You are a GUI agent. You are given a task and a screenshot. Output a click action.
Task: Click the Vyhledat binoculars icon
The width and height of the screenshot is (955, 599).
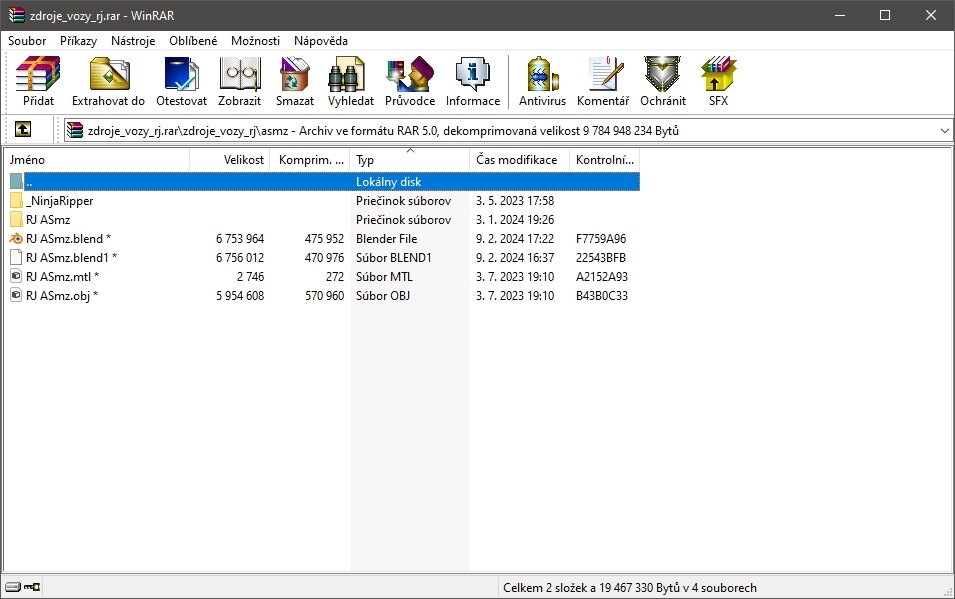[x=347, y=74]
